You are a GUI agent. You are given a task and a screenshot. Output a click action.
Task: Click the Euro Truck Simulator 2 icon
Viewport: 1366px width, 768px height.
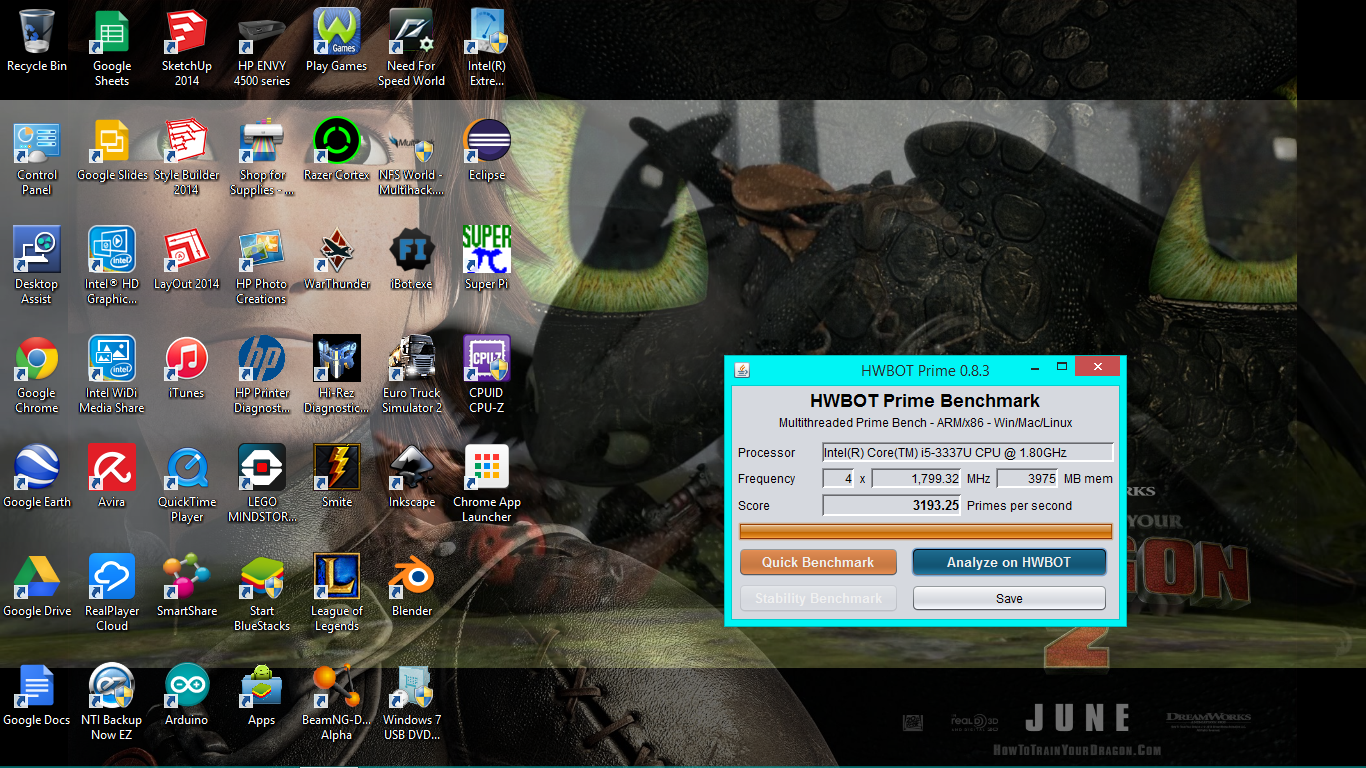[412, 359]
